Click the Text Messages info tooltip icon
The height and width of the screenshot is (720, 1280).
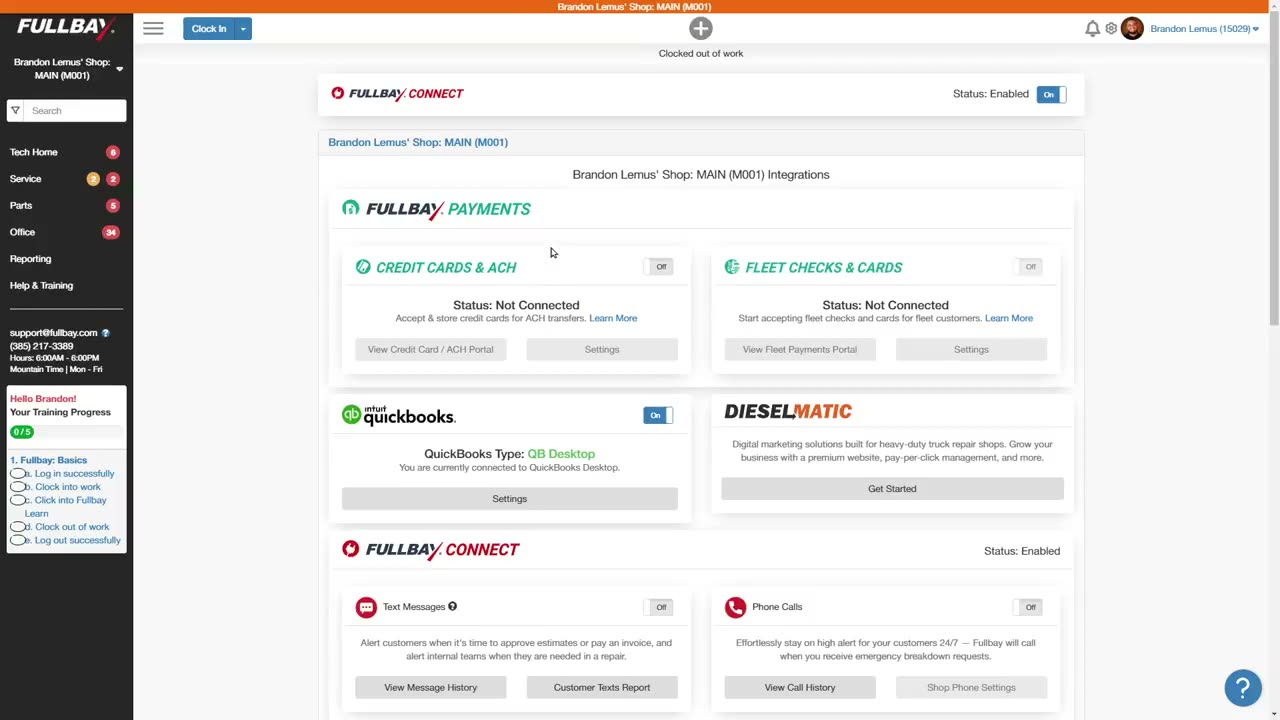452,606
